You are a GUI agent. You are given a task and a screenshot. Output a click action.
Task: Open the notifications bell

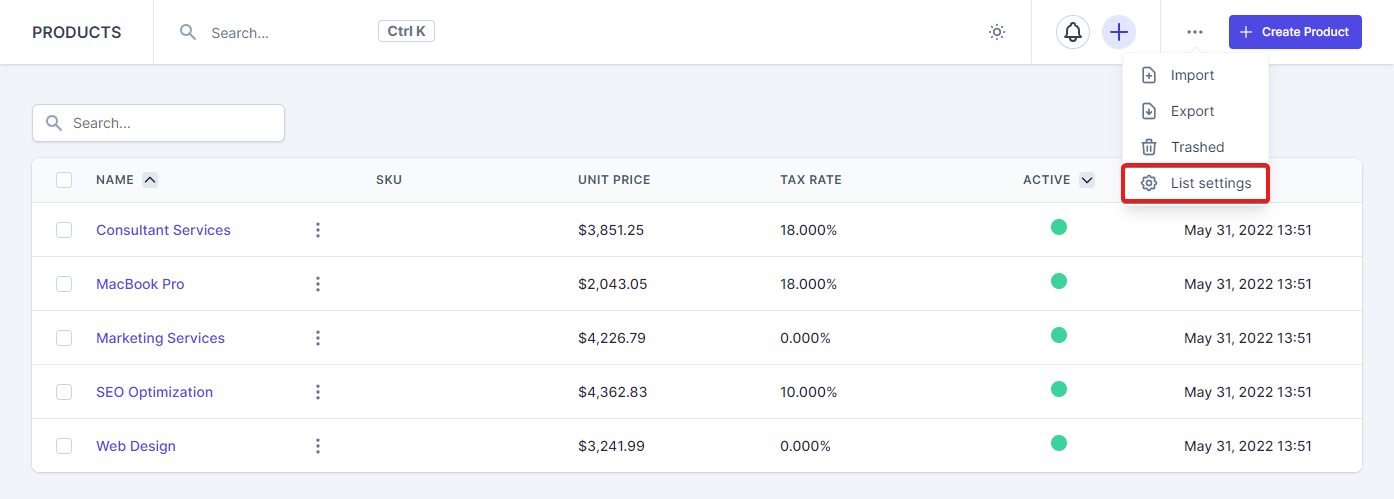point(1073,32)
